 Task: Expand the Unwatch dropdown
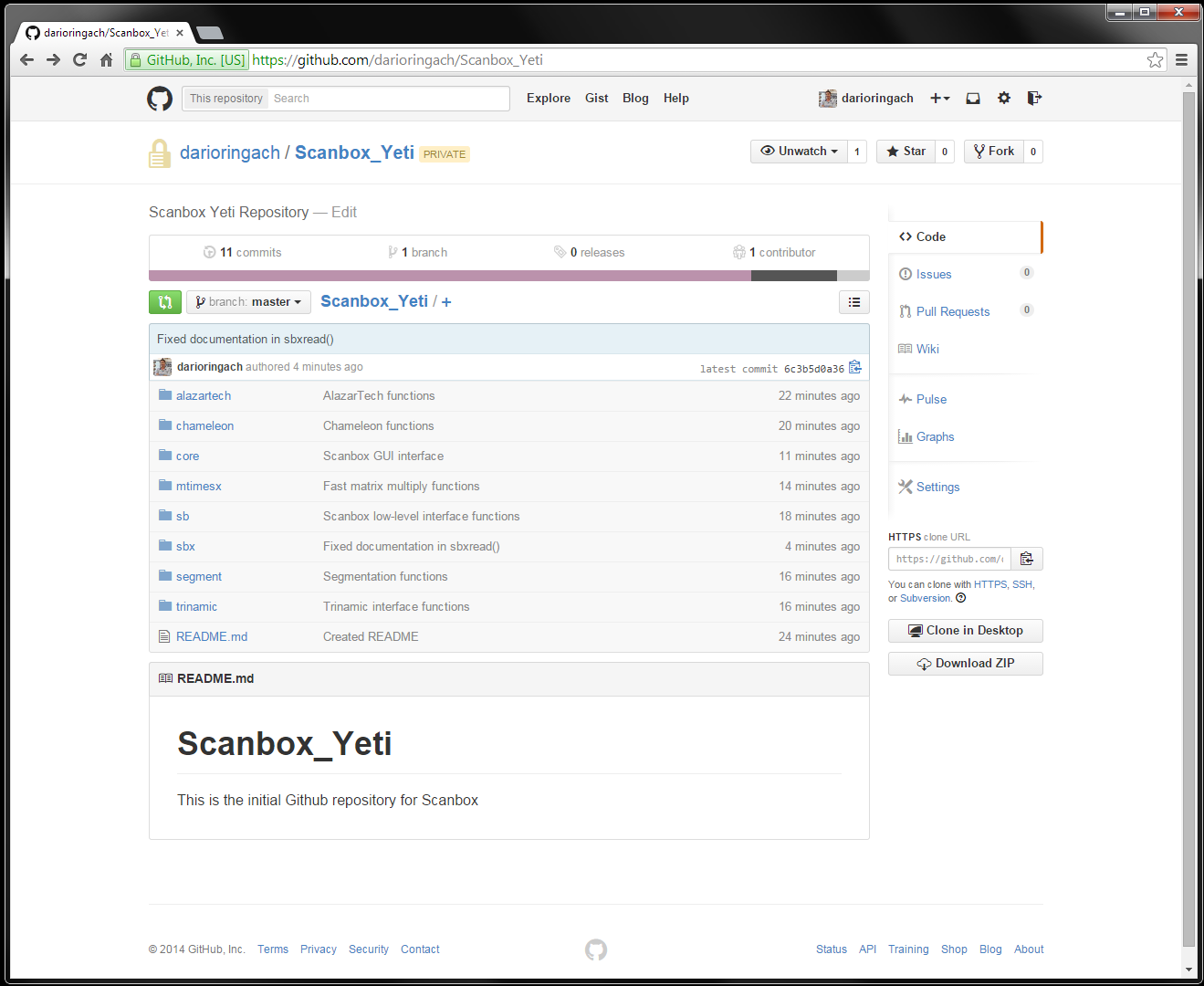[799, 152]
